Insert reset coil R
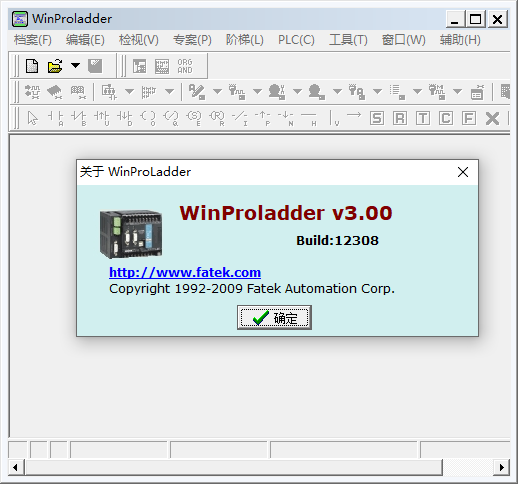This screenshot has height=484, width=518. tap(217, 118)
